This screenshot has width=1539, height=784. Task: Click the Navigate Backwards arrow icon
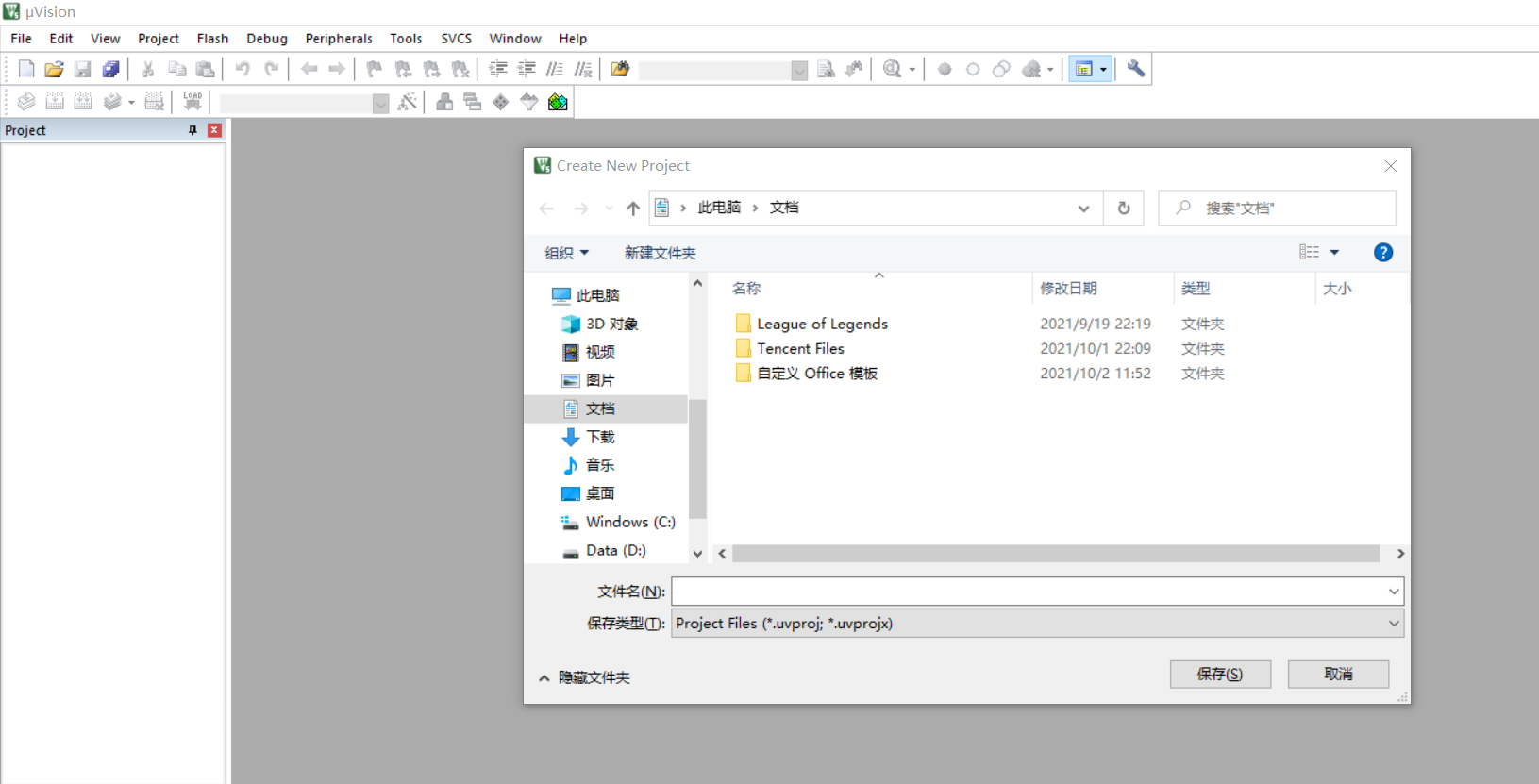tap(309, 69)
